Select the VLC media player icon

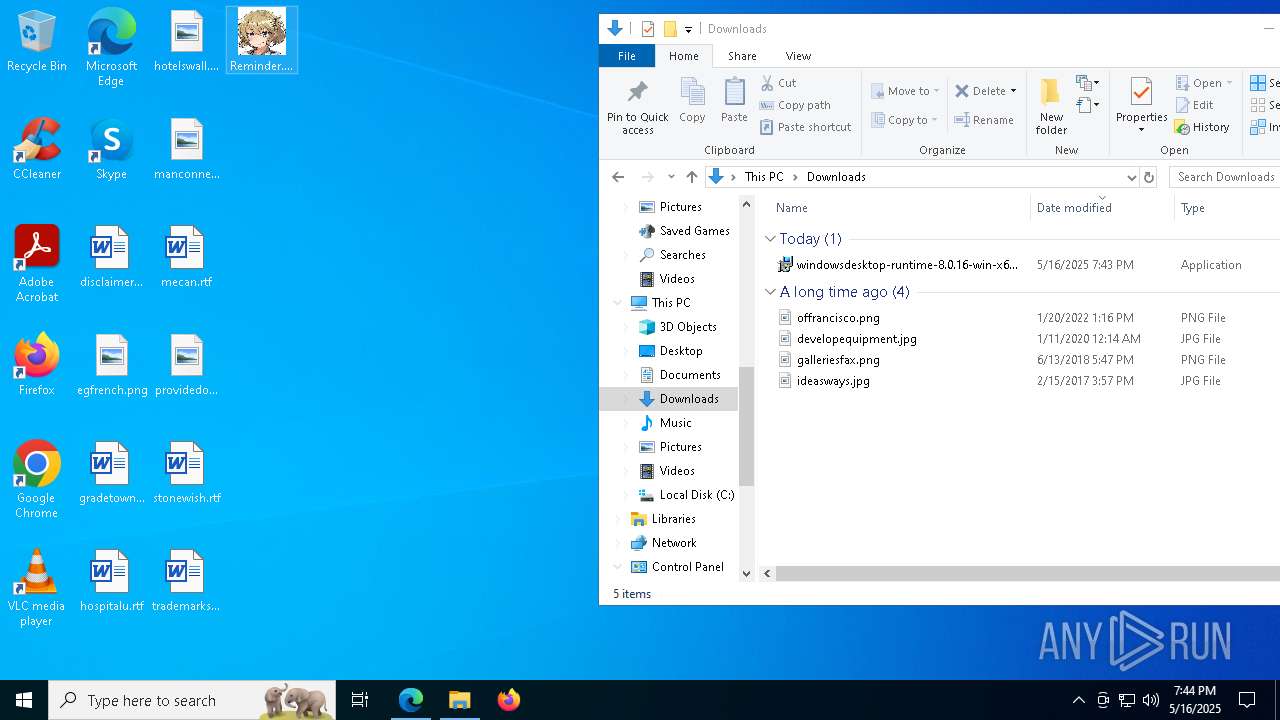point(37,588)
